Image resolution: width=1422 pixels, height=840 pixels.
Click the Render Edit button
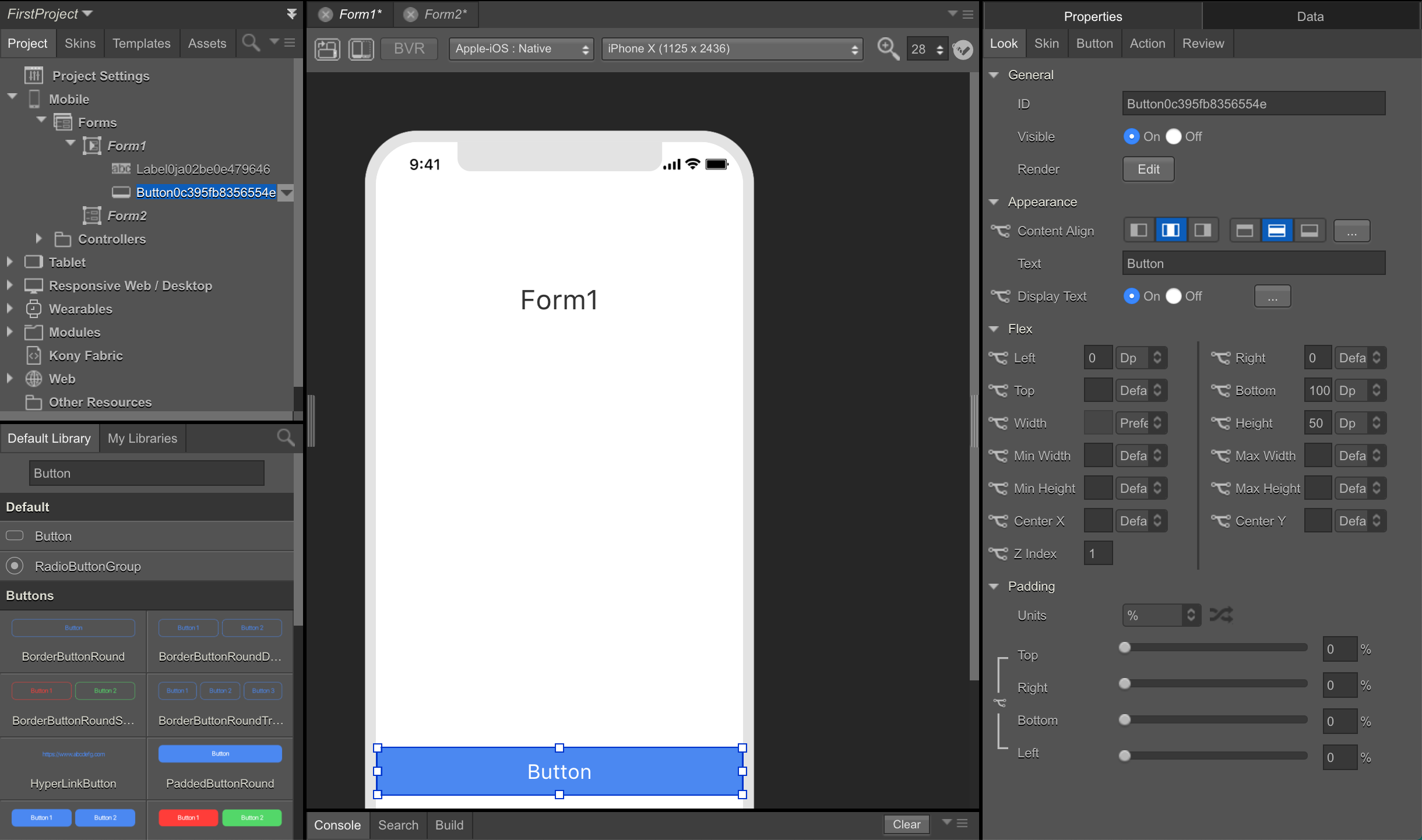[x=1148, y=169]
